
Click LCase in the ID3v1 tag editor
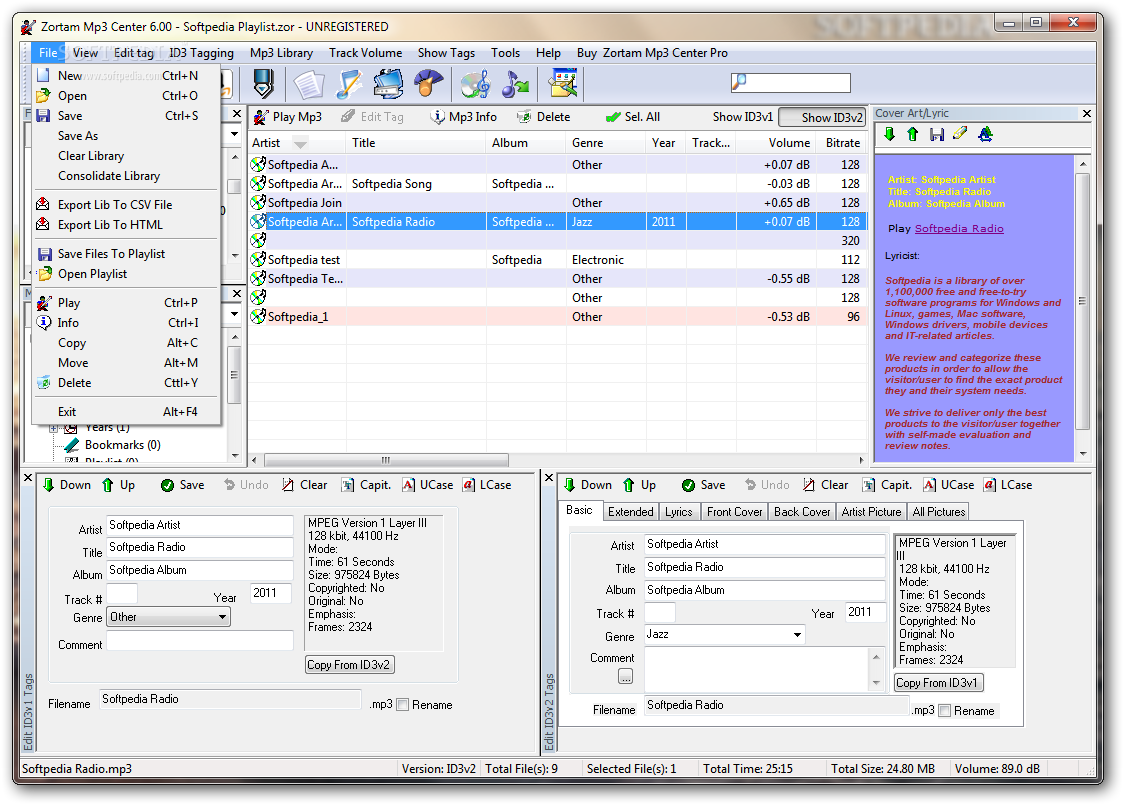tap(487, 485)
